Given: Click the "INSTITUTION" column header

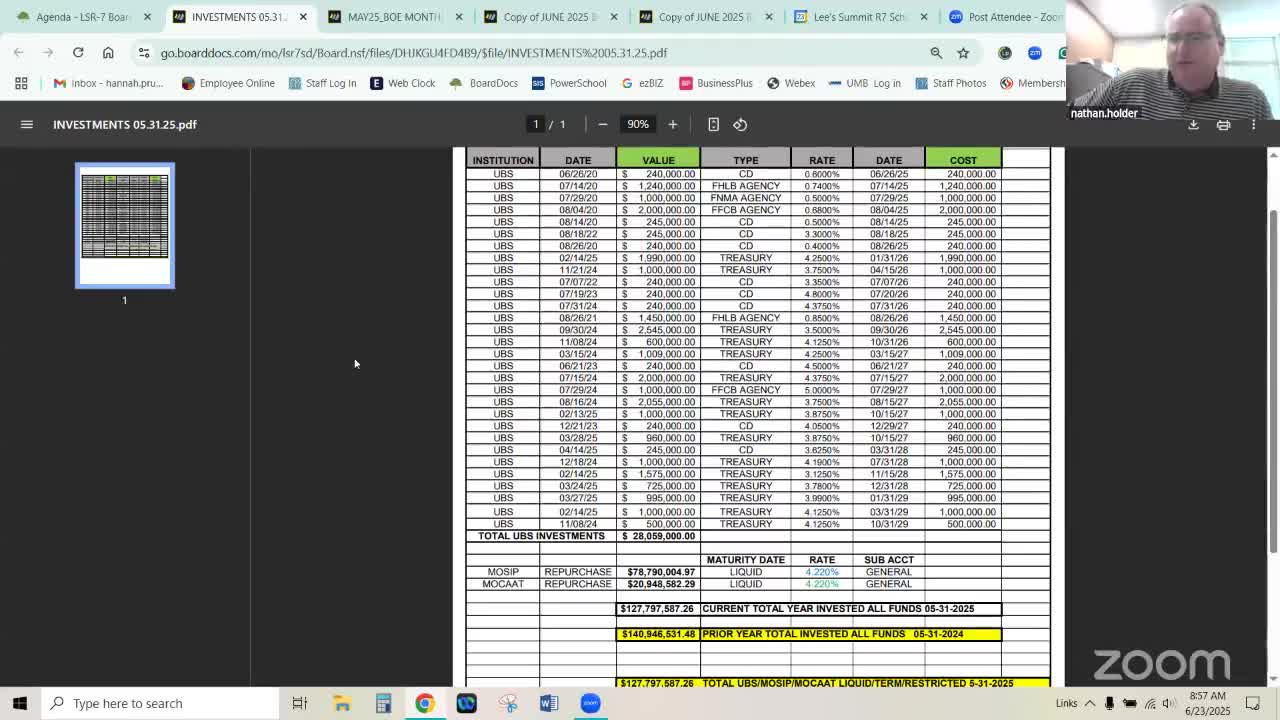Looking at the screenshot, I should (x=503, y=160).
